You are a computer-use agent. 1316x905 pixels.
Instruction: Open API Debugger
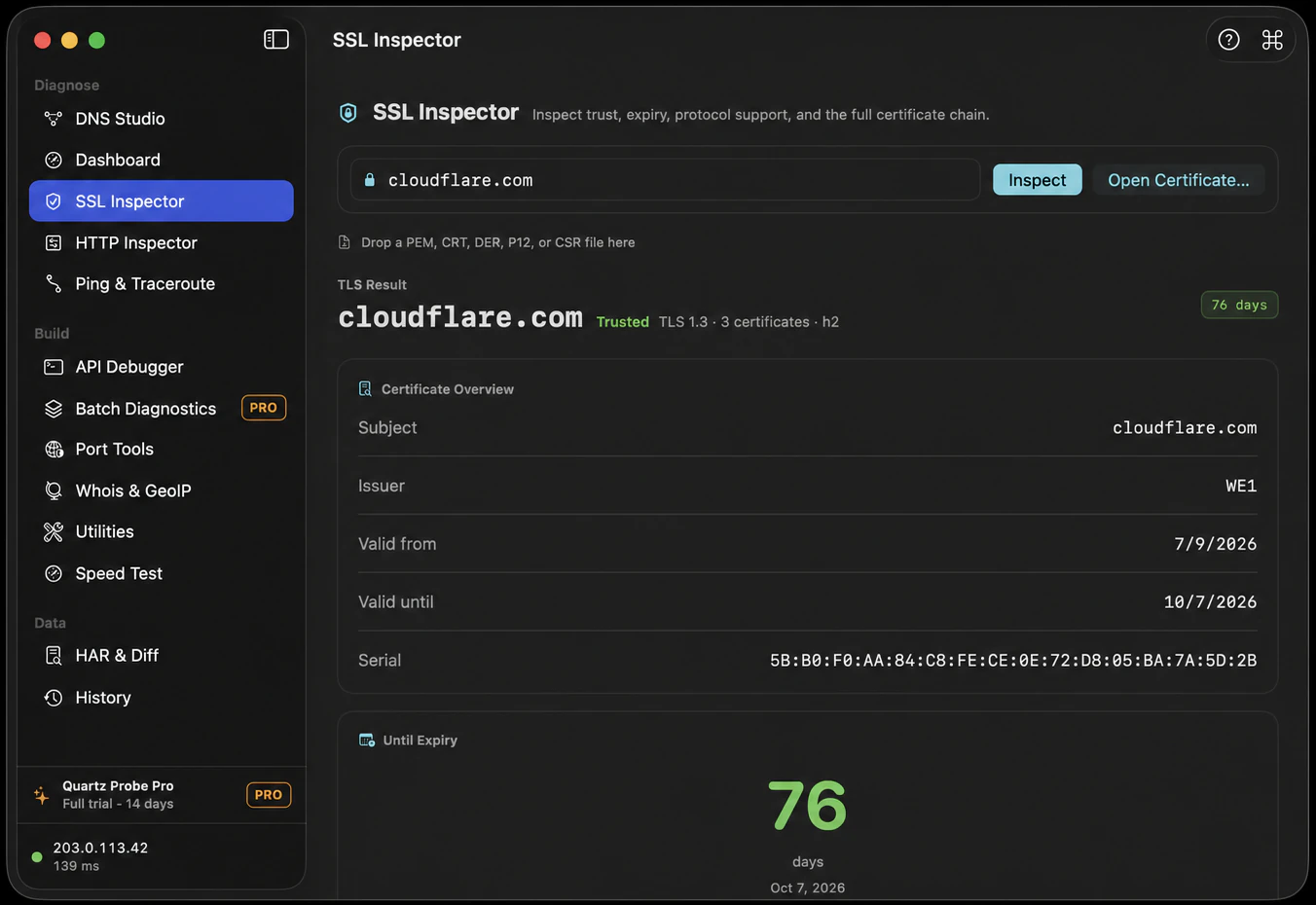[x=162, y=367]
